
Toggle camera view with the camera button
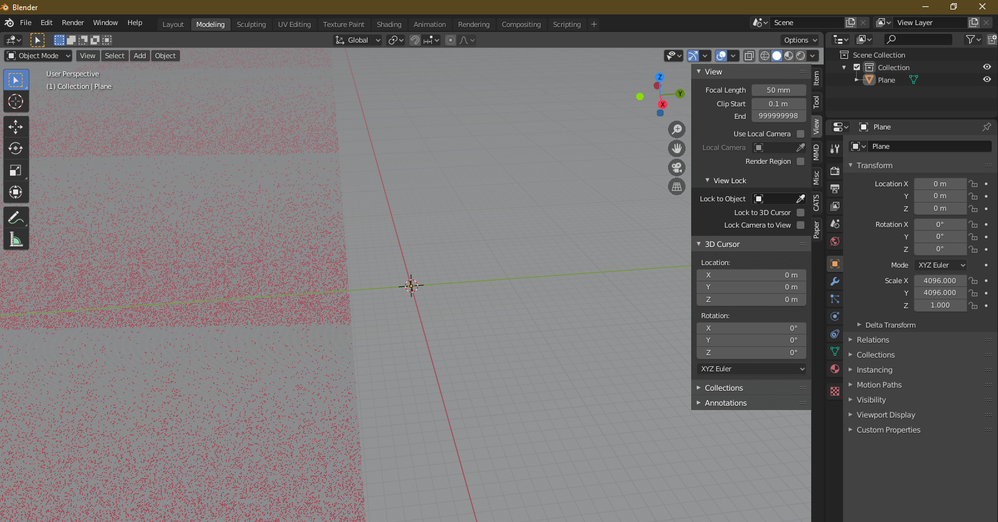tap(677, 167)
